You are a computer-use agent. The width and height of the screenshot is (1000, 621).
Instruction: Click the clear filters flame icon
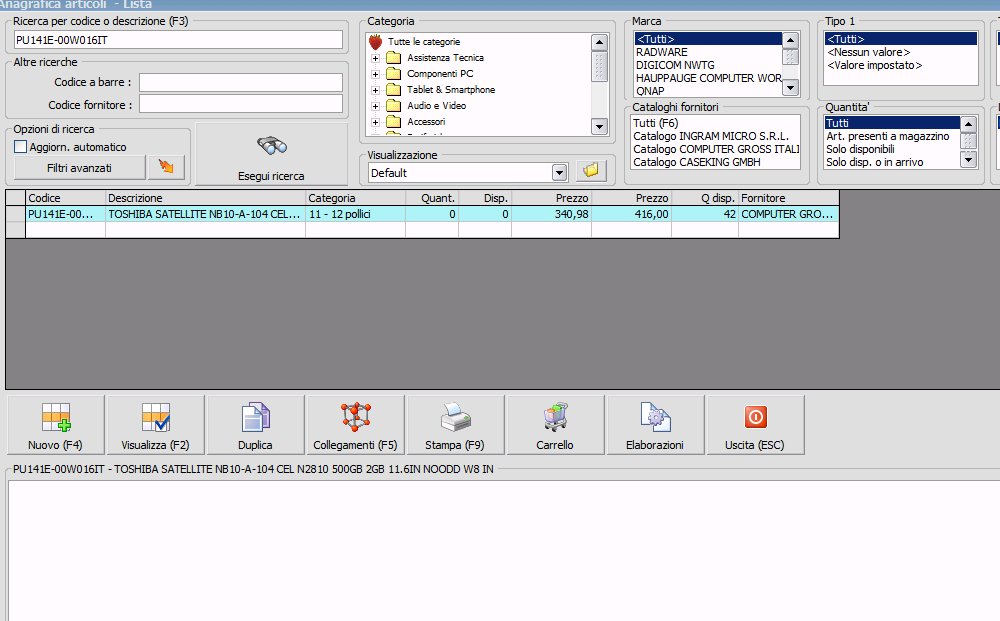[166, 167]
